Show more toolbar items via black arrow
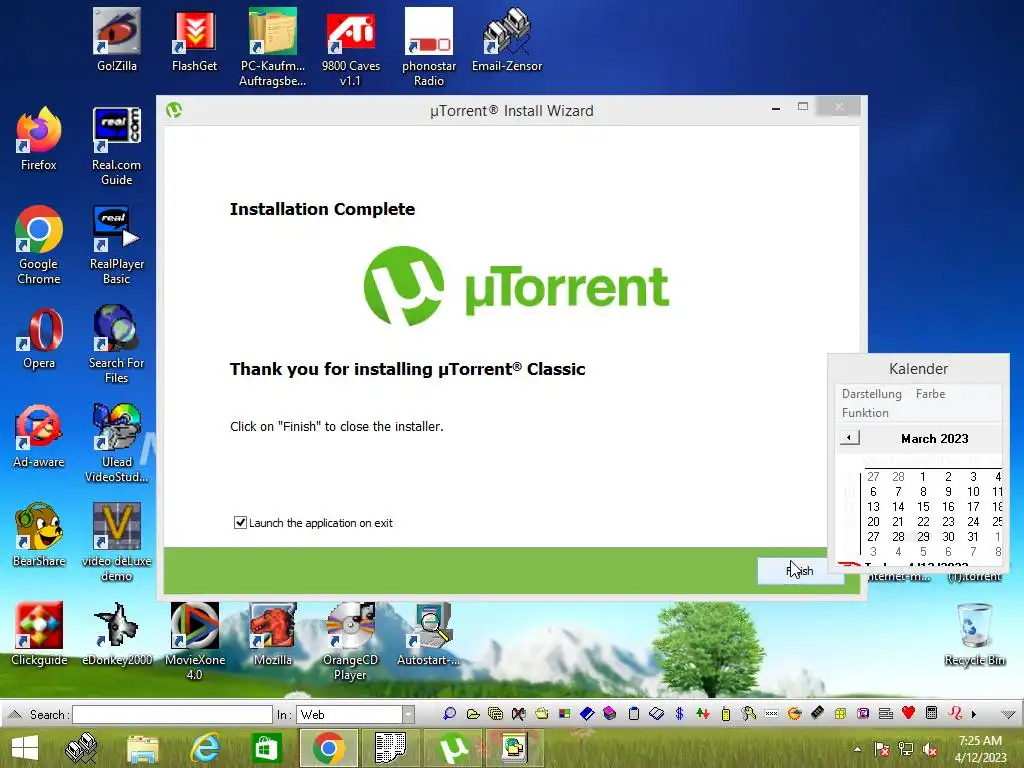 click(x=974, y=714)
